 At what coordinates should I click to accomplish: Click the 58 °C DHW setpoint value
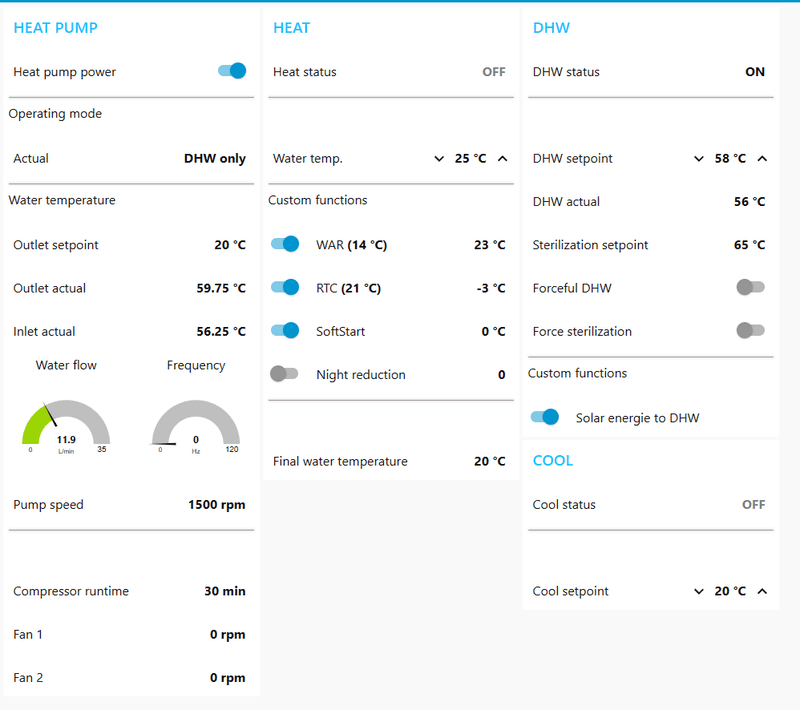click(x=730, y=159)
